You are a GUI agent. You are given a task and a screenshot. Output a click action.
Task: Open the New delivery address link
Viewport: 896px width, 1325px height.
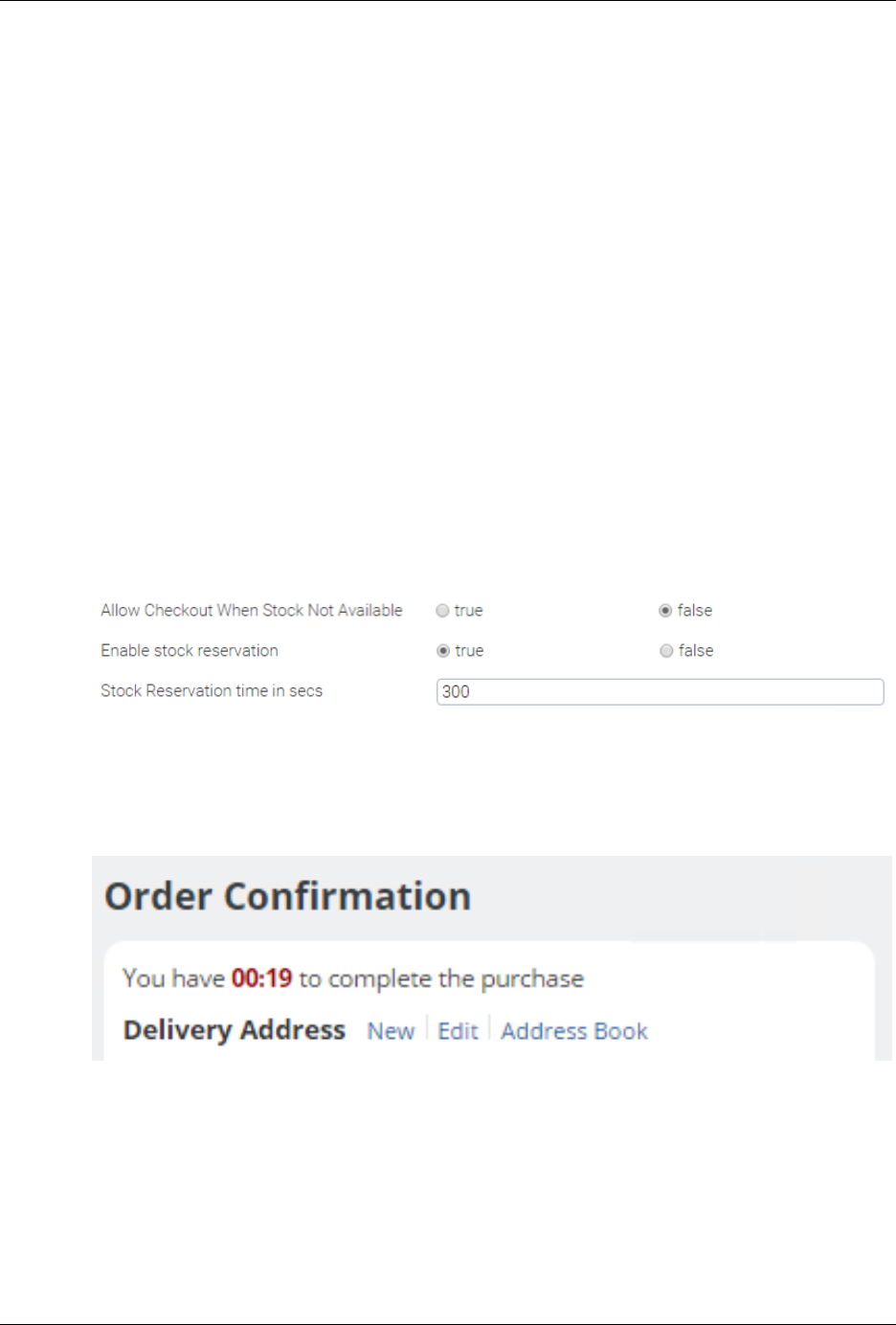point(391,1031)
